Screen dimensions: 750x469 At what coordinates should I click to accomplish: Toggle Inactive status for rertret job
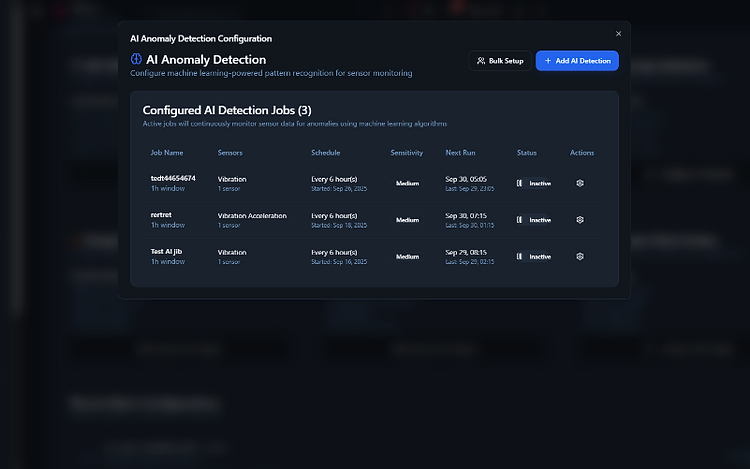pyautogui.click(x=534, y=220)
